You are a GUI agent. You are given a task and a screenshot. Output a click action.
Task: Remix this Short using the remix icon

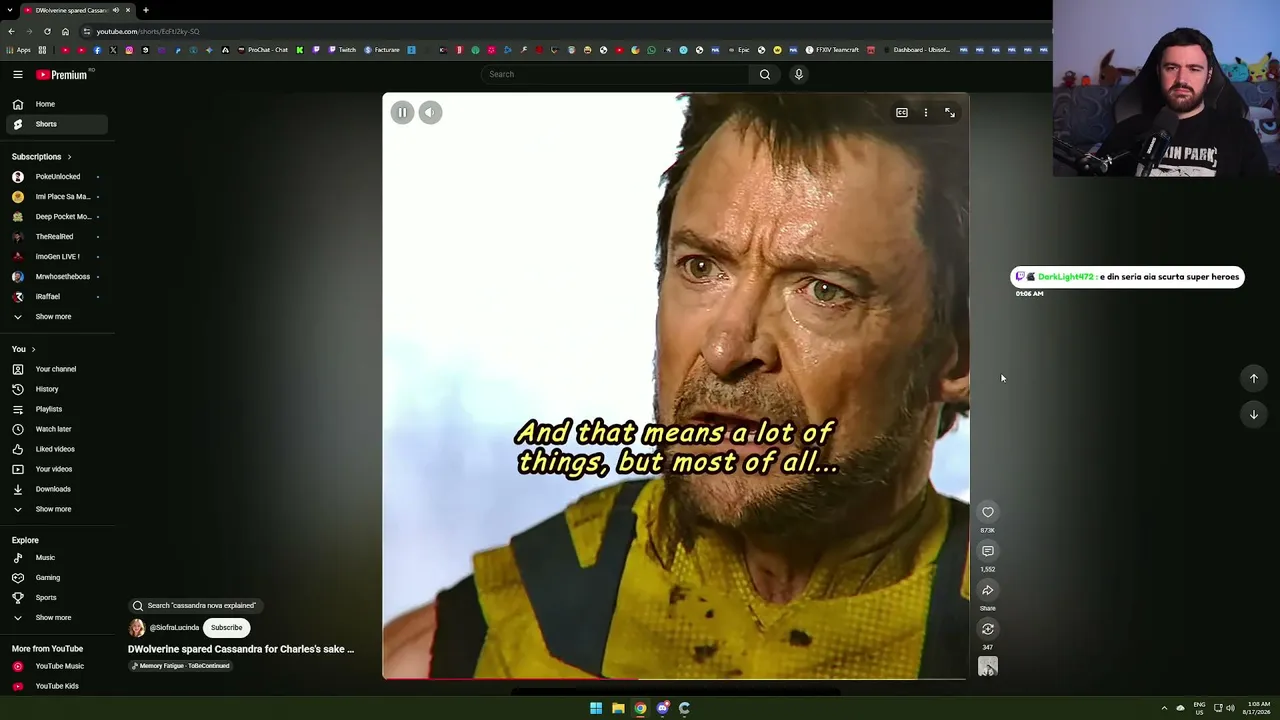(x=988, y=629)
